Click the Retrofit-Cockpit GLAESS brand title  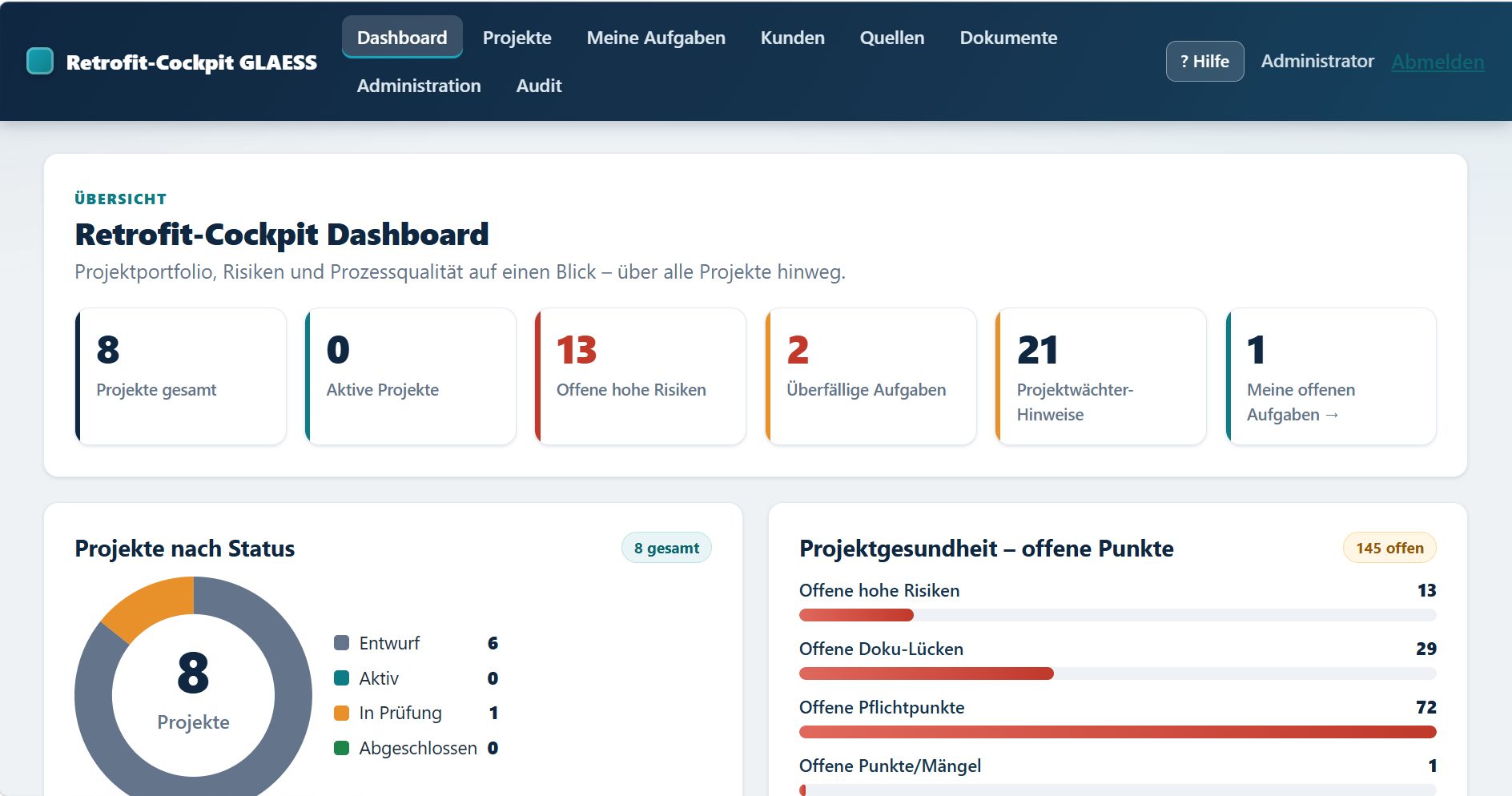[x=191, y=62]
